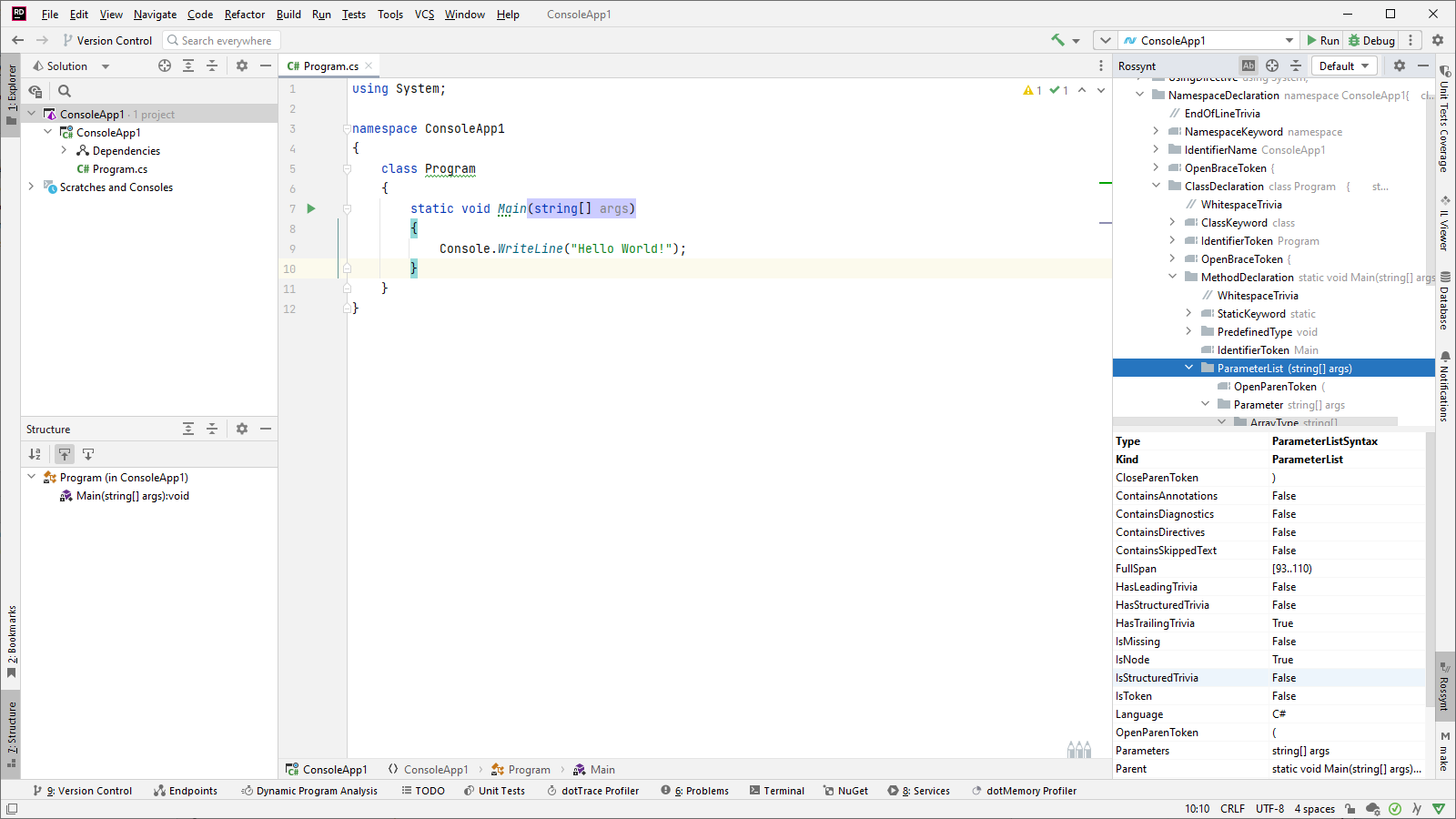Screen dimensions: 1456x819
Task: Open IDE settings gear in main toolbar
Action: pyautogui.click(x=1438, y=40)
